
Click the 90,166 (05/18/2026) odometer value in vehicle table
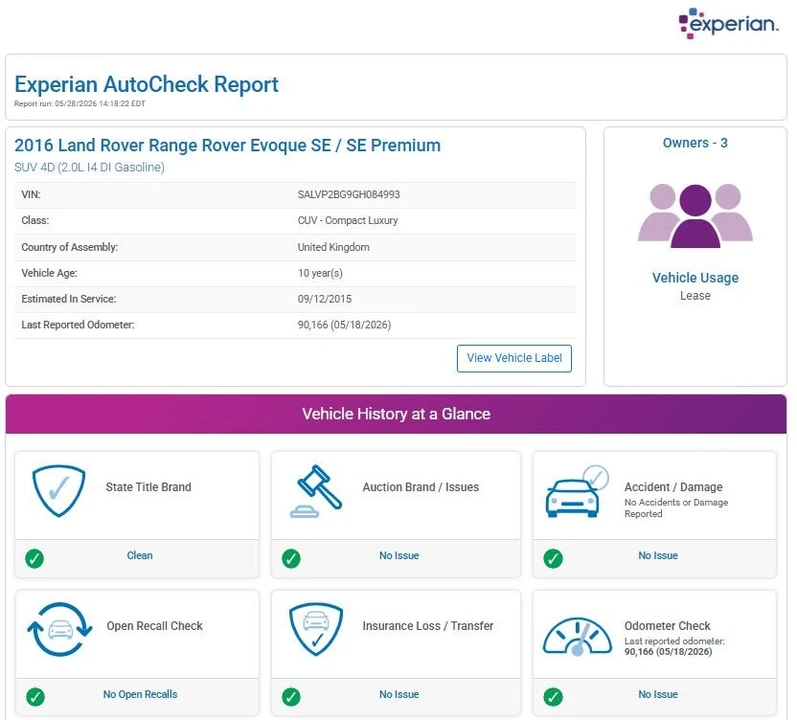point(344,325)
